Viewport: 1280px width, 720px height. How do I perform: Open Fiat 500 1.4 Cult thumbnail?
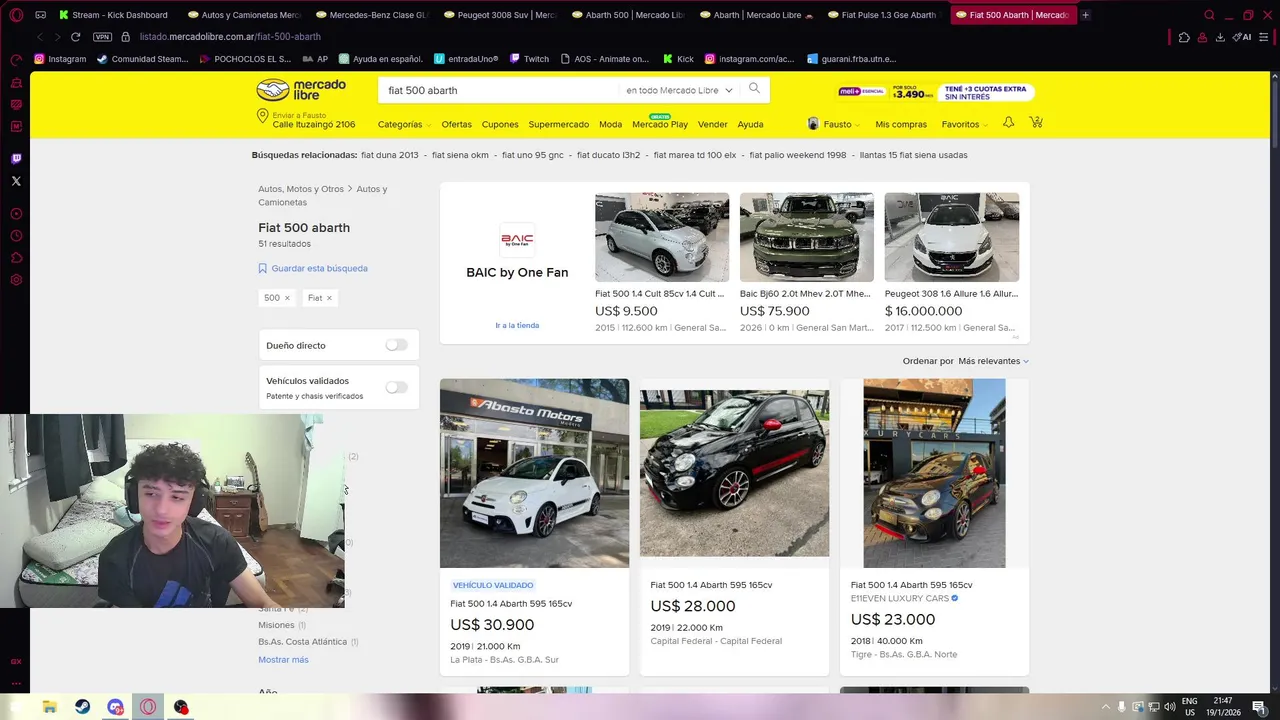[x=662, y=237]
